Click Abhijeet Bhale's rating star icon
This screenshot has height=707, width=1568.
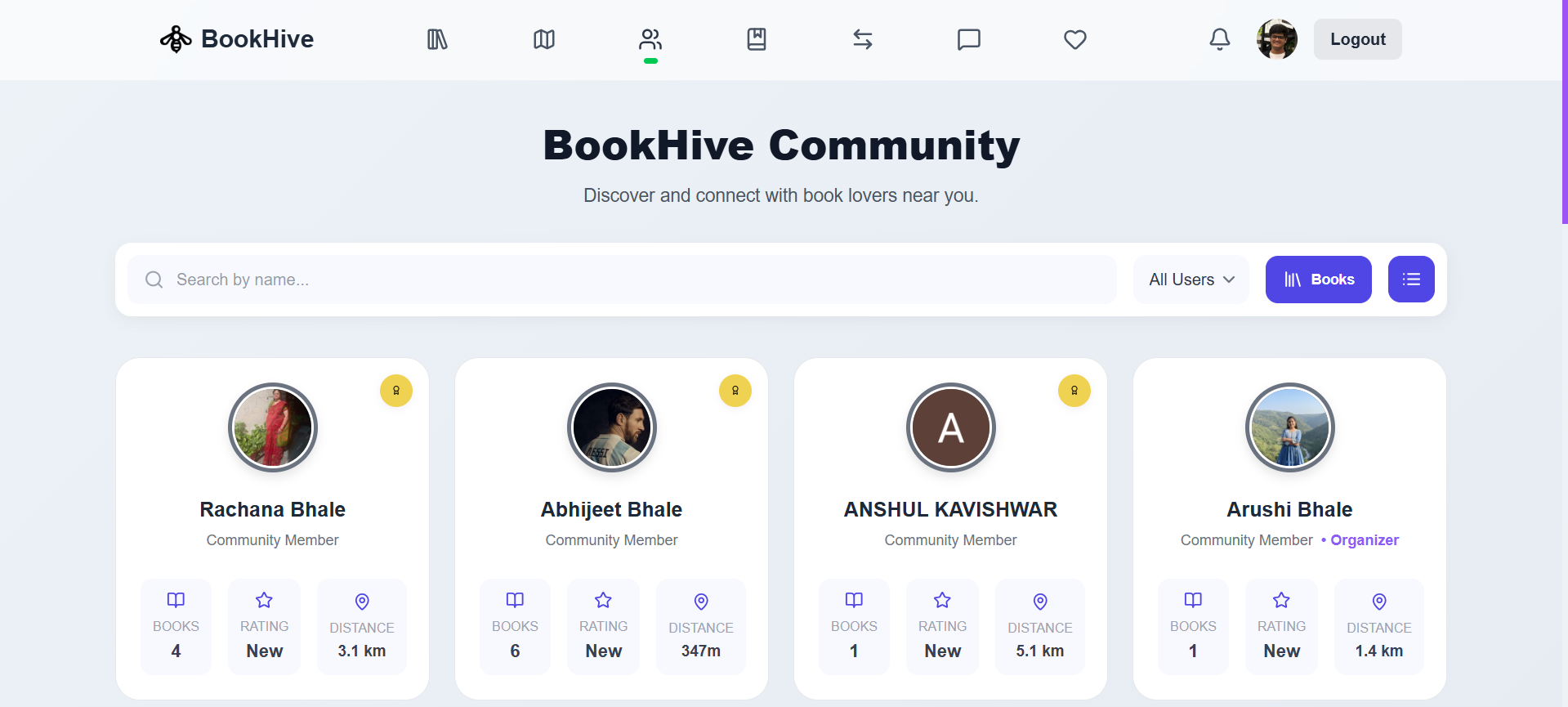pos(603,600)
